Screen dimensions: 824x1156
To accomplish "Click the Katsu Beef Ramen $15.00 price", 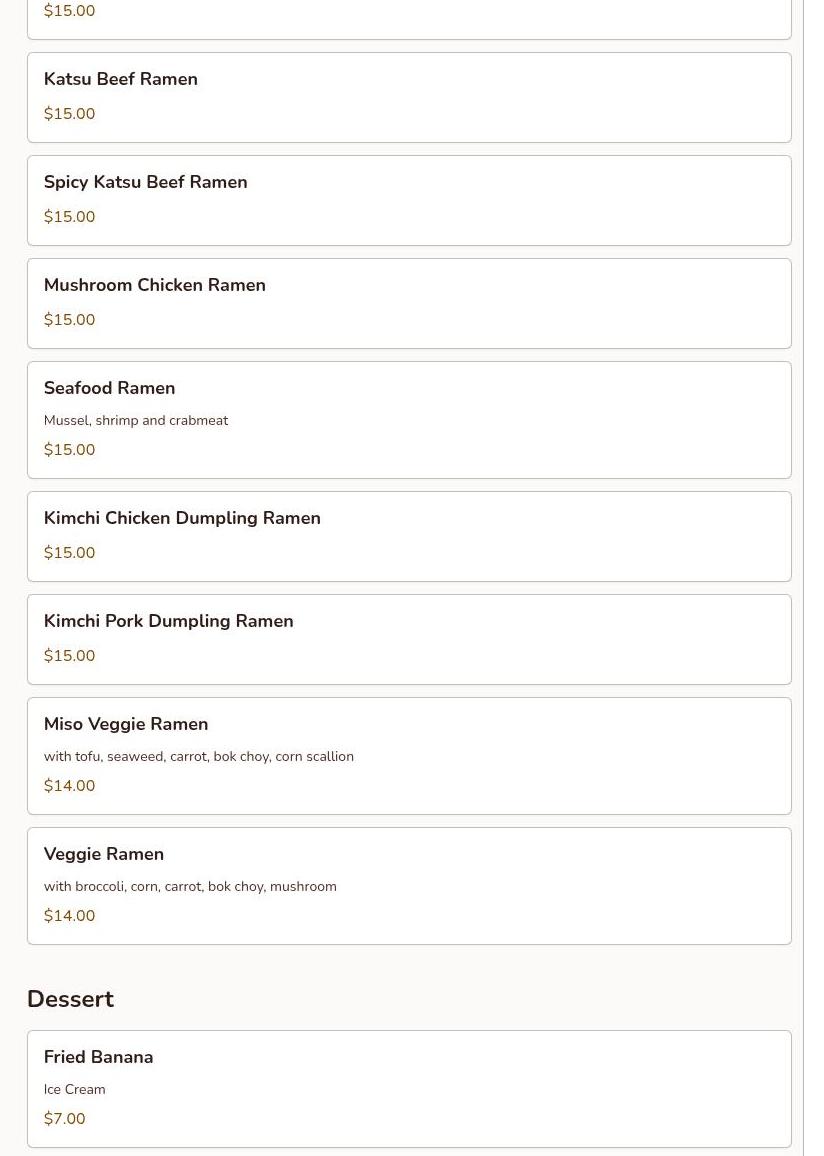I will [69, 114].
